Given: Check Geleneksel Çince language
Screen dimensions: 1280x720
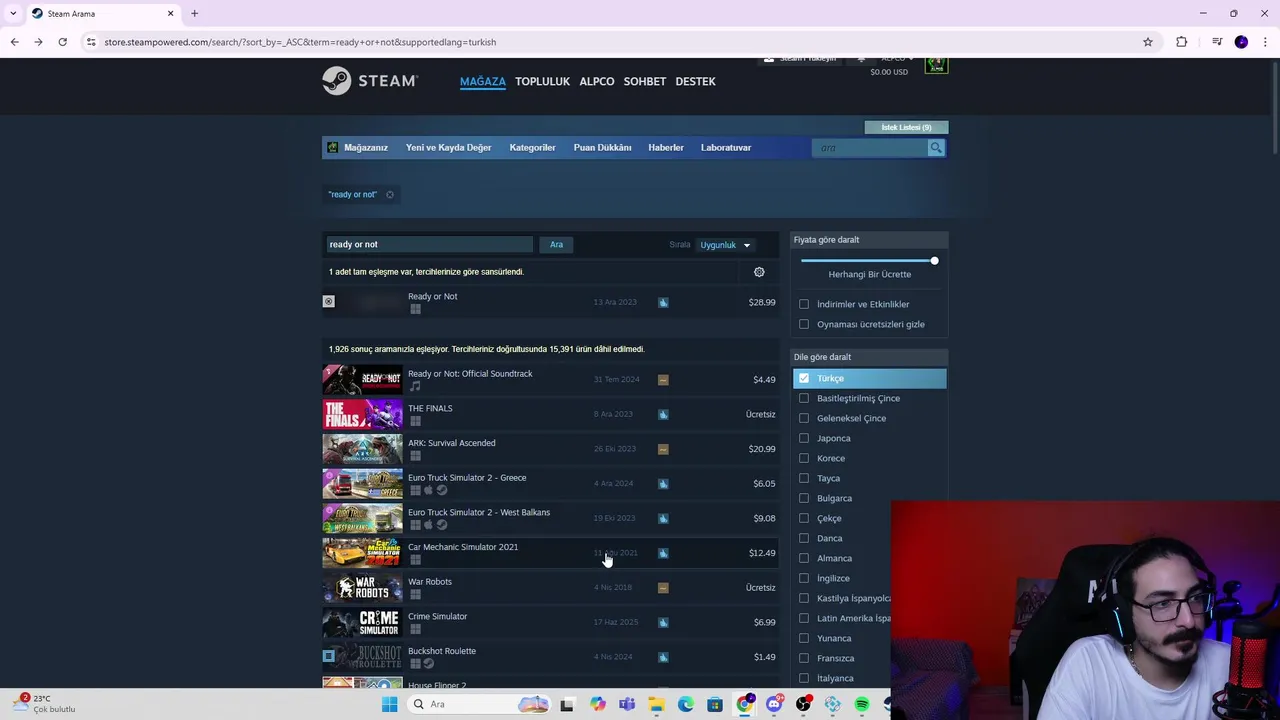Looking at the screenshot, I should tap(804, 418).
